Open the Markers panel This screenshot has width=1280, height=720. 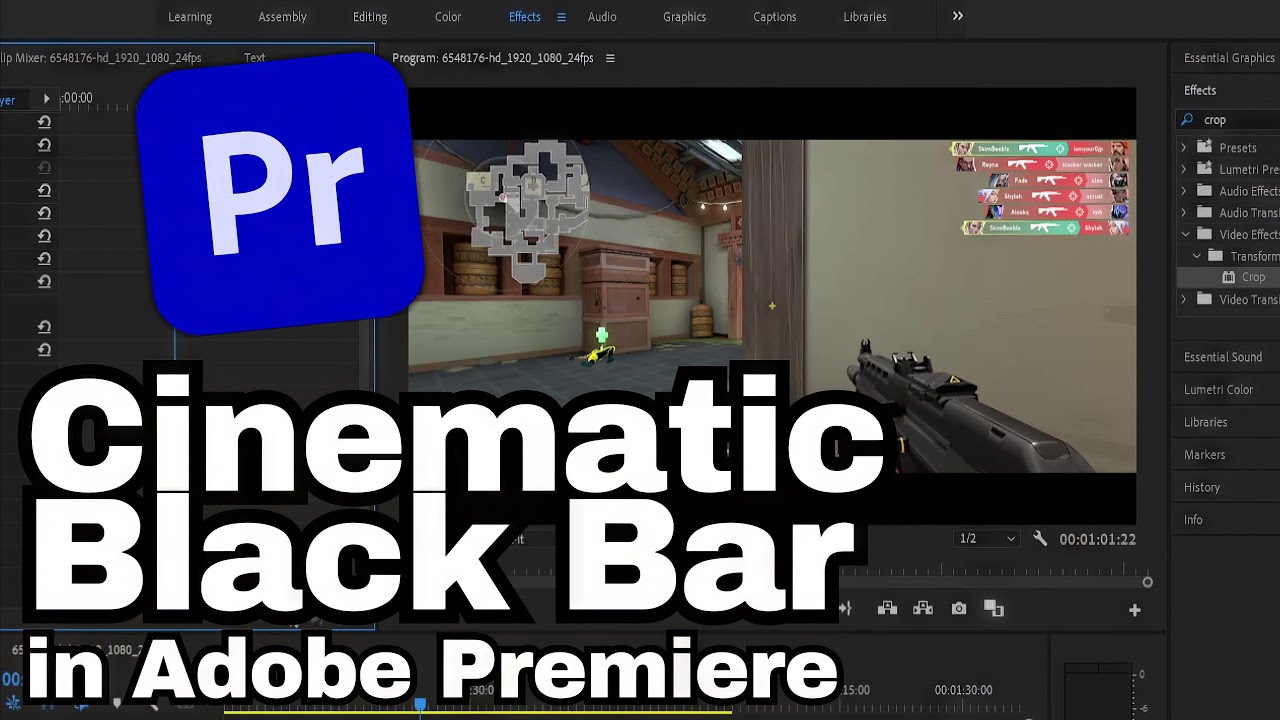1204,454
